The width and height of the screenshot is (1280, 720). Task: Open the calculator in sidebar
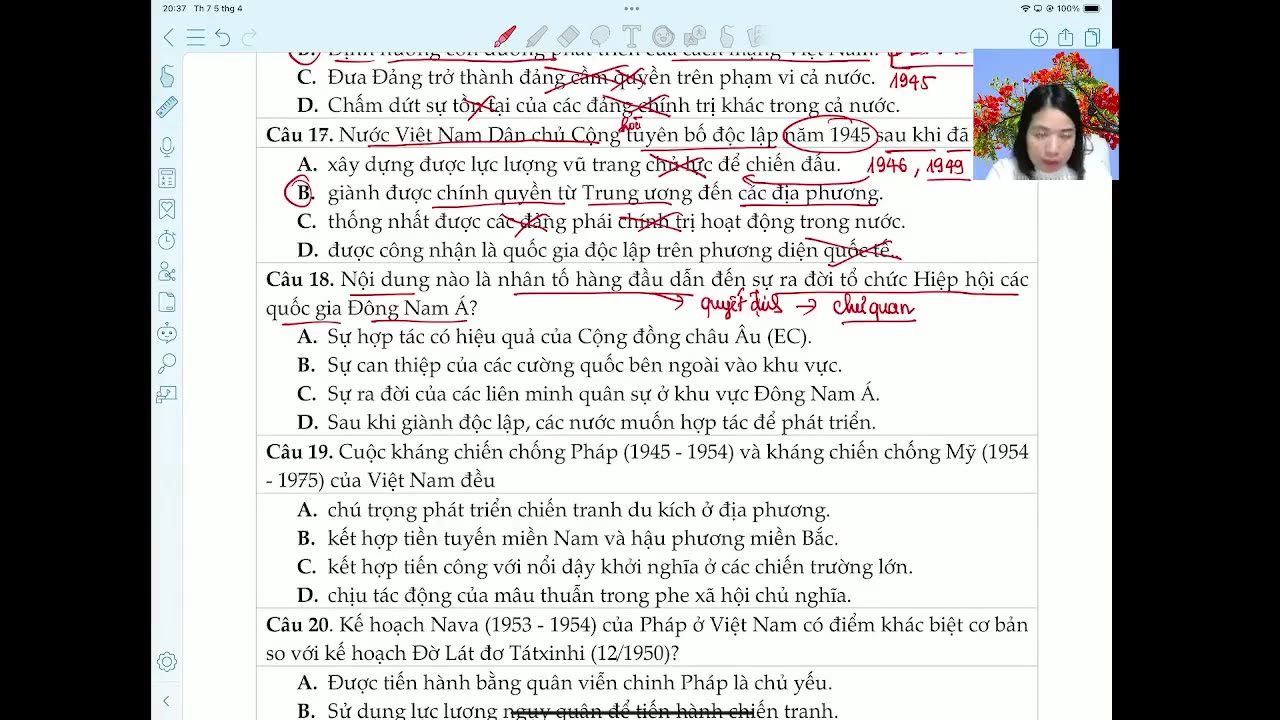(x=167, y=178)
